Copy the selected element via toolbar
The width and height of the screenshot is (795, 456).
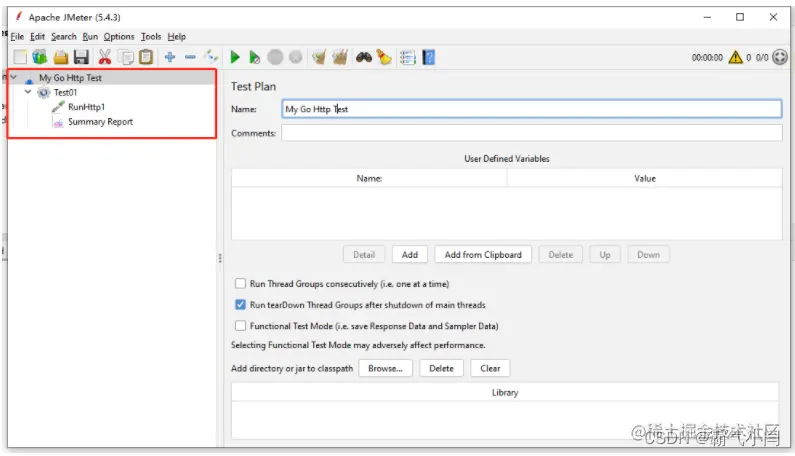[126, 57]
